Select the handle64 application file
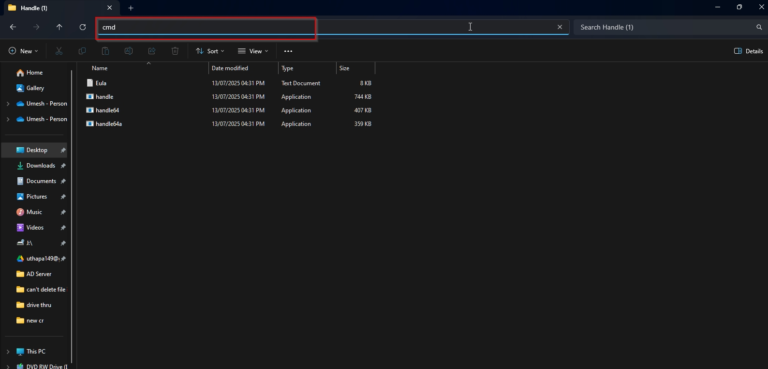The height and width of the screenshot is (369, 768). coord(107,110)
